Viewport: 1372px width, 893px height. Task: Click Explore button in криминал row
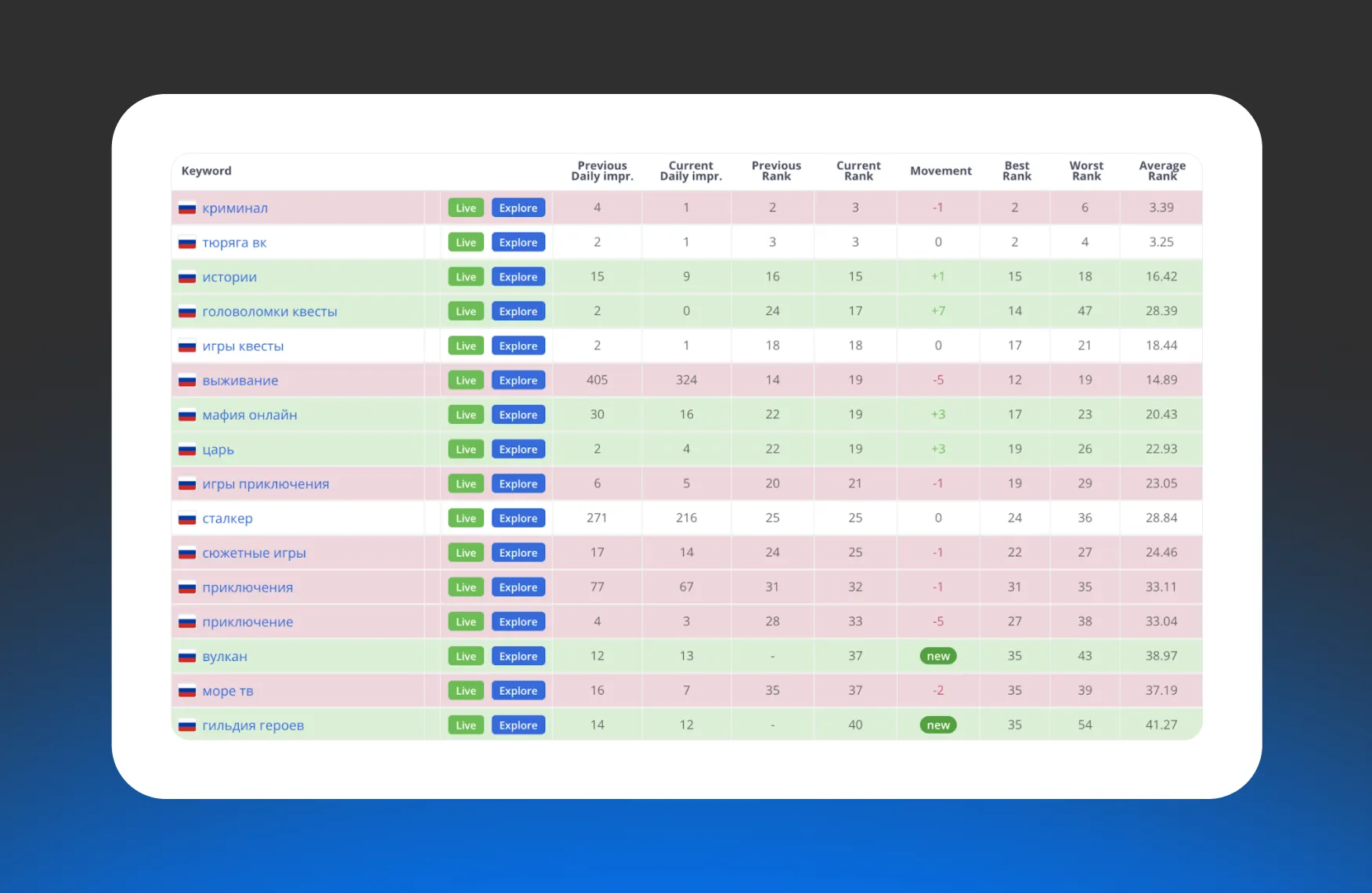[x=518, y=208]
